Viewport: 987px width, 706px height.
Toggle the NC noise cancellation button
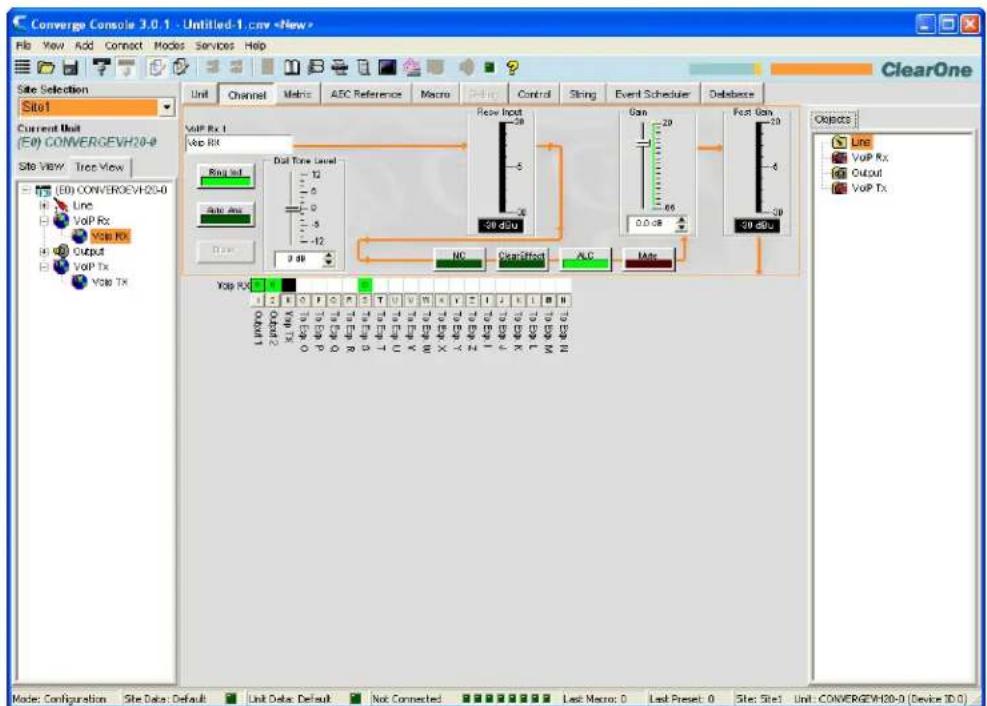pyautogui.click(x=459, y=259)
